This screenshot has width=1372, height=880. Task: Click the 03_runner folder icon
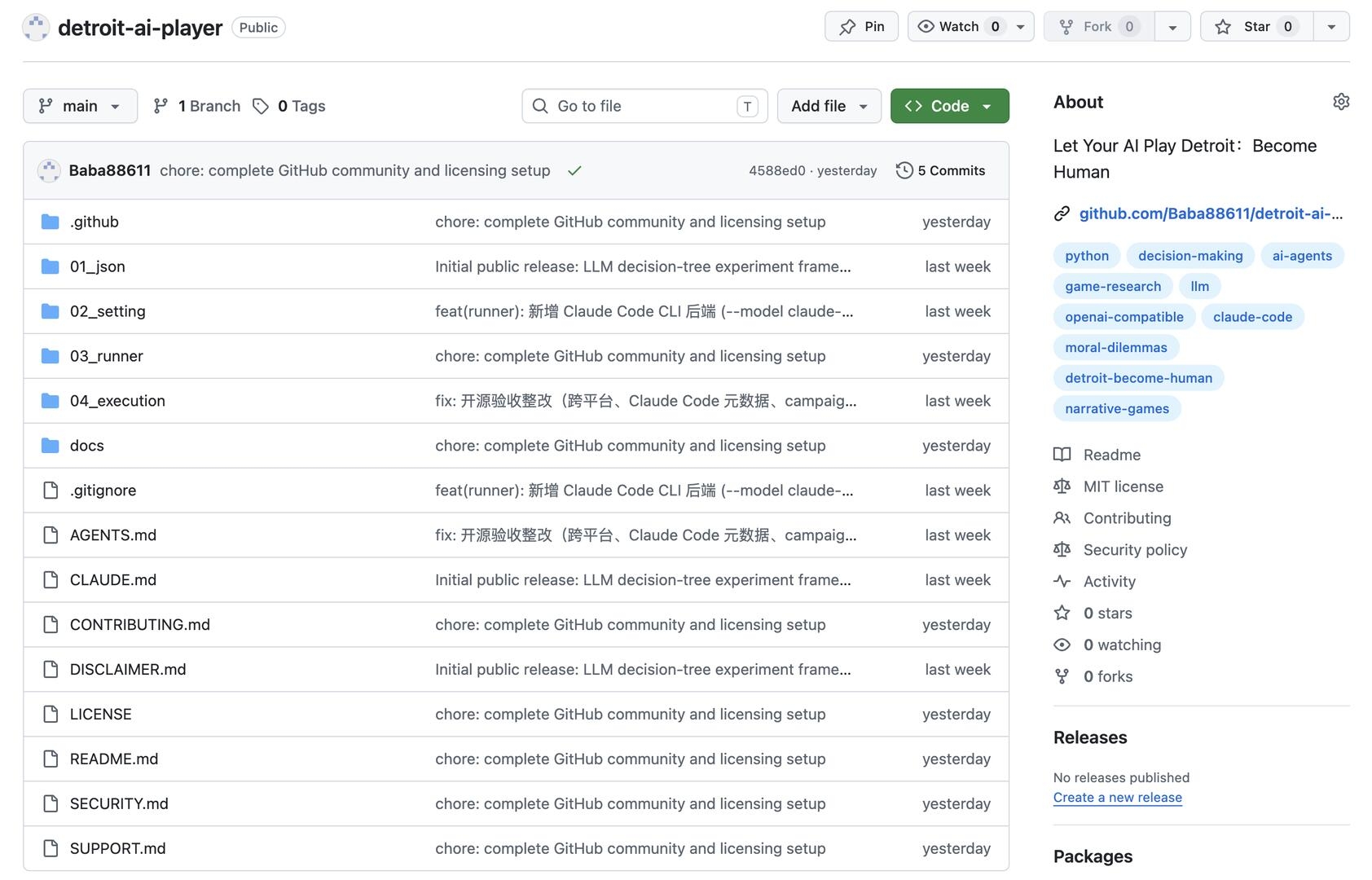[51, 356]
